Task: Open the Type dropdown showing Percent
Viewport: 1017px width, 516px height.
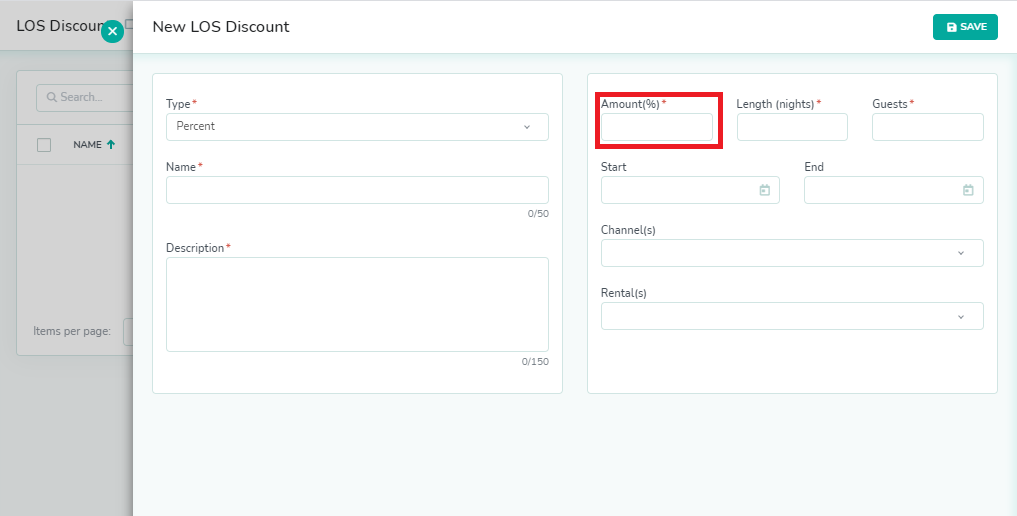Action: coord(357,127)
